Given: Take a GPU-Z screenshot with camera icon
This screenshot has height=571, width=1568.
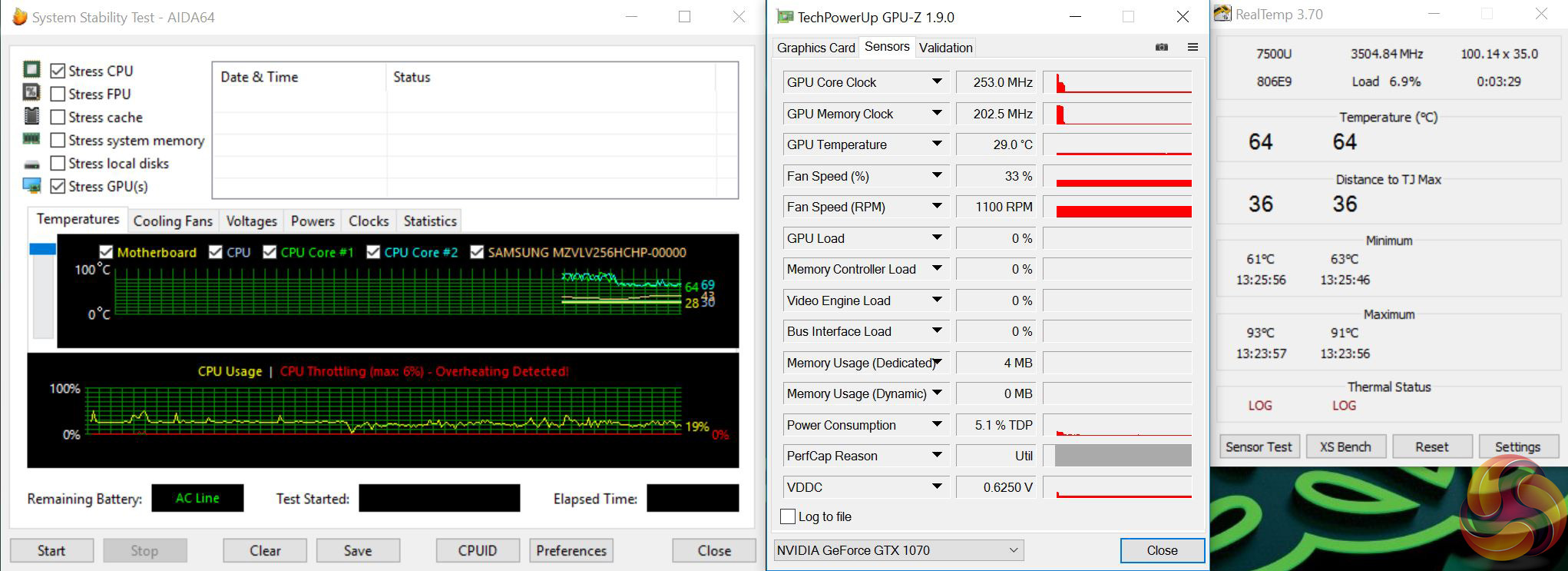Looking at the screenshot, I should coord(1162,47).
